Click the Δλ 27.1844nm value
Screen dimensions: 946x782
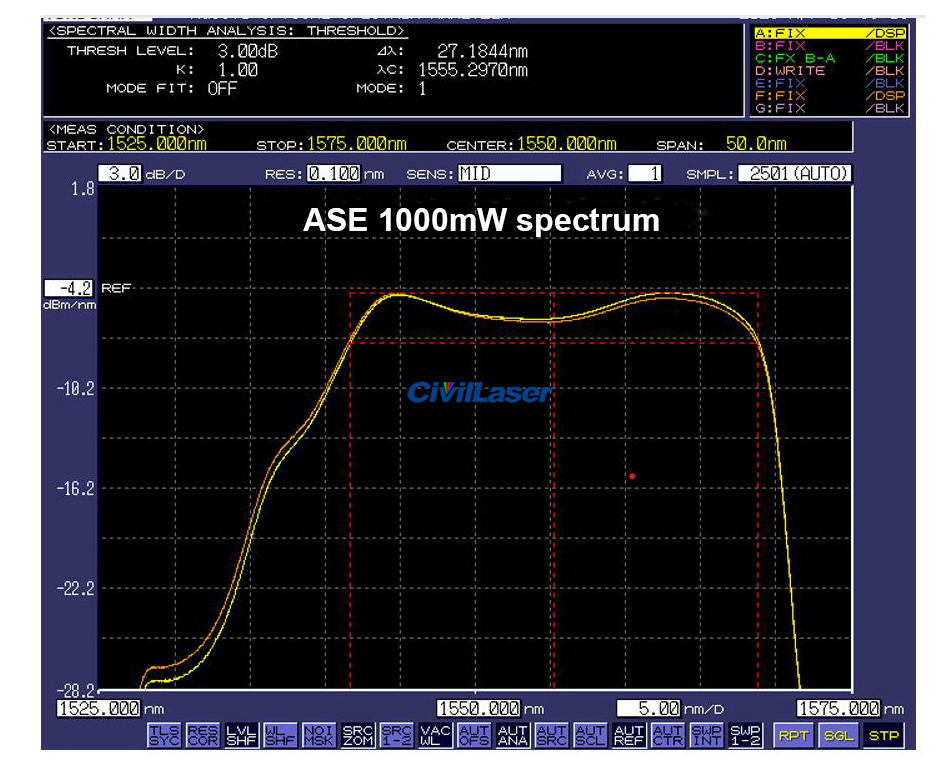pos(483,51)
